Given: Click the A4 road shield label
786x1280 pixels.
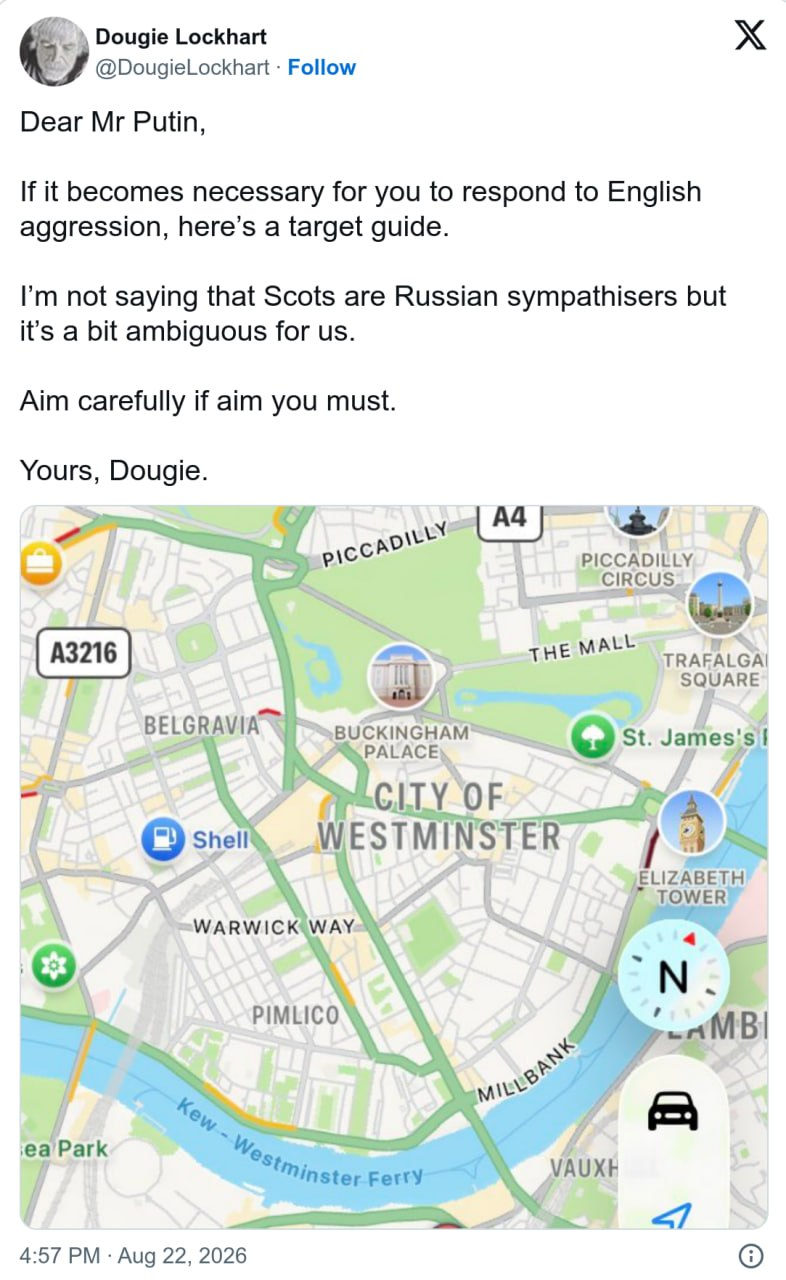Looking at the screenshot, I should click(x=509, y=519).
